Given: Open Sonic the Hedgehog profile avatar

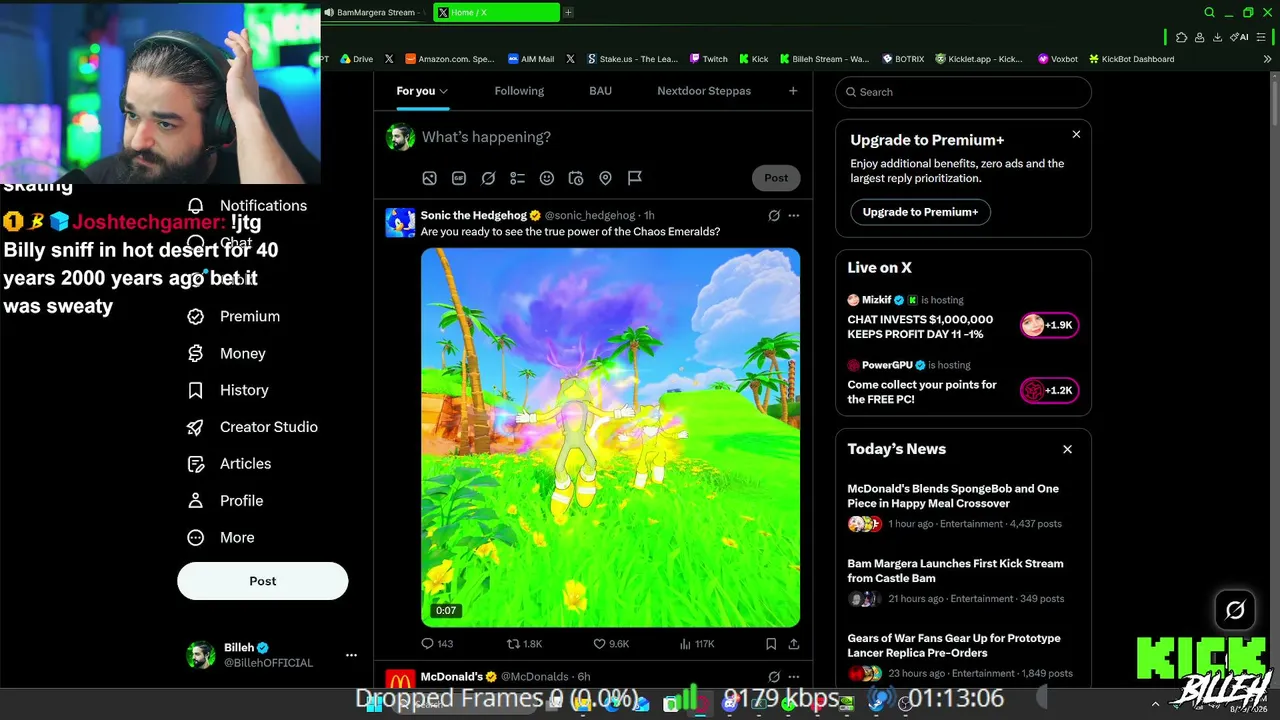Looking at the screenshot, I should (400, 222).
